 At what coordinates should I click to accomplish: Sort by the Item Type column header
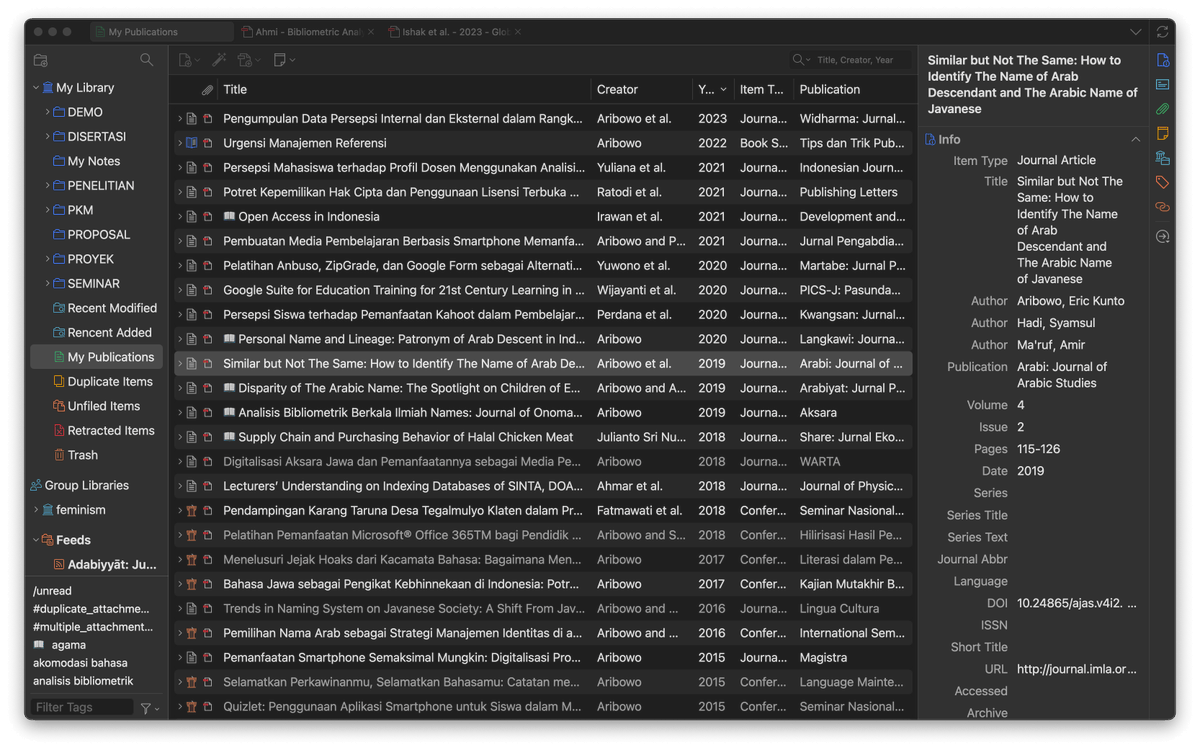[763, 89]
